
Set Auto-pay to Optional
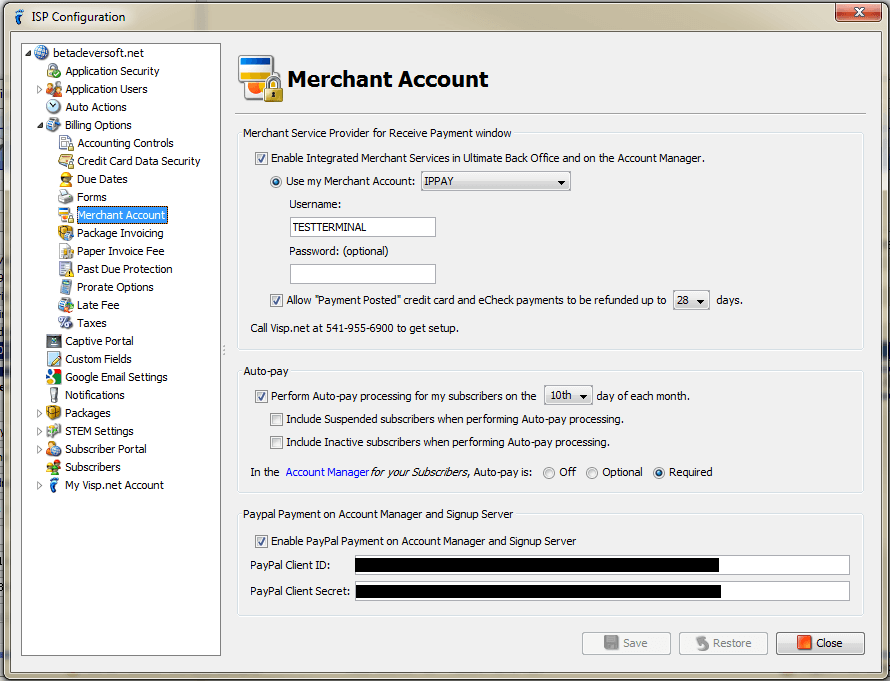592,473
